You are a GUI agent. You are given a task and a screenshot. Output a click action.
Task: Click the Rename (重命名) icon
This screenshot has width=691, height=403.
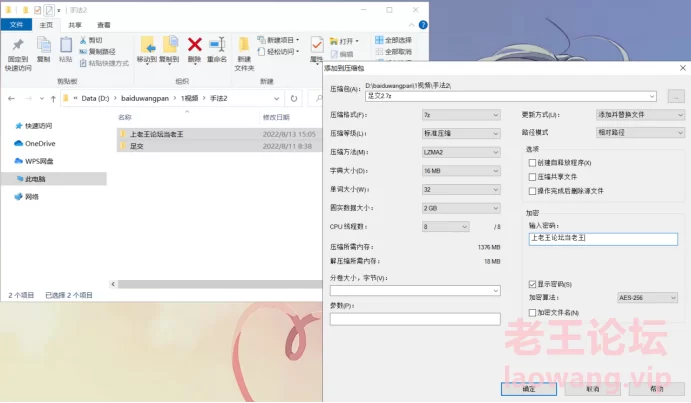click(217, 45)
